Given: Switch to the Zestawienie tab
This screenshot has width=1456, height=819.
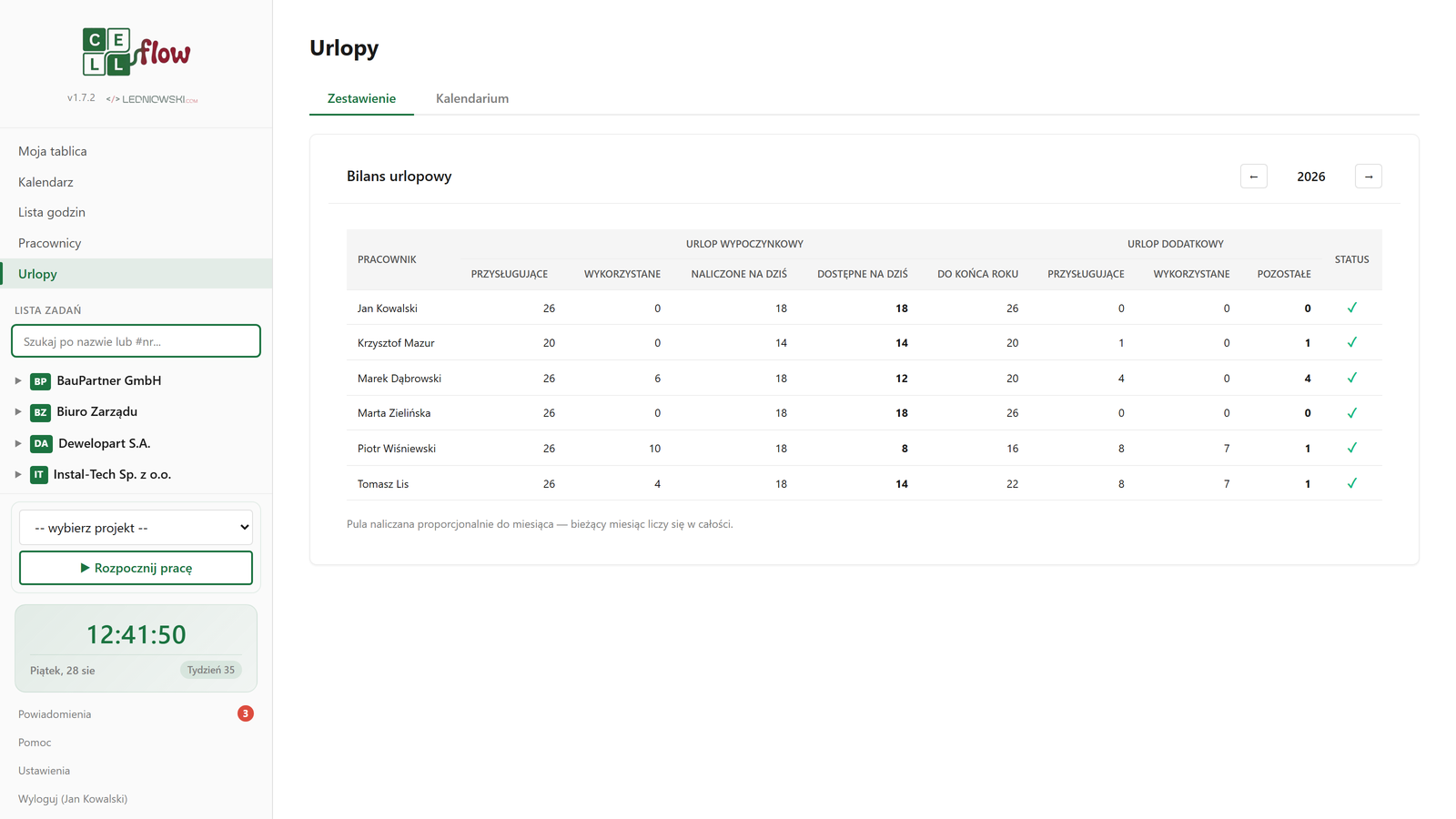Looking at the screenshot, I should click(361, 98).
